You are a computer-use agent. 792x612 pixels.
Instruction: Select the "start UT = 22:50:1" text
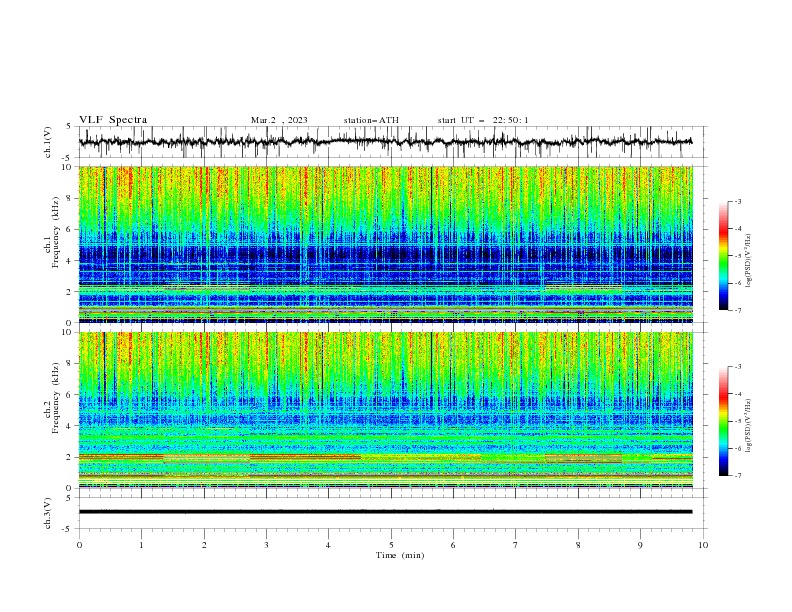tap(483, 120)
